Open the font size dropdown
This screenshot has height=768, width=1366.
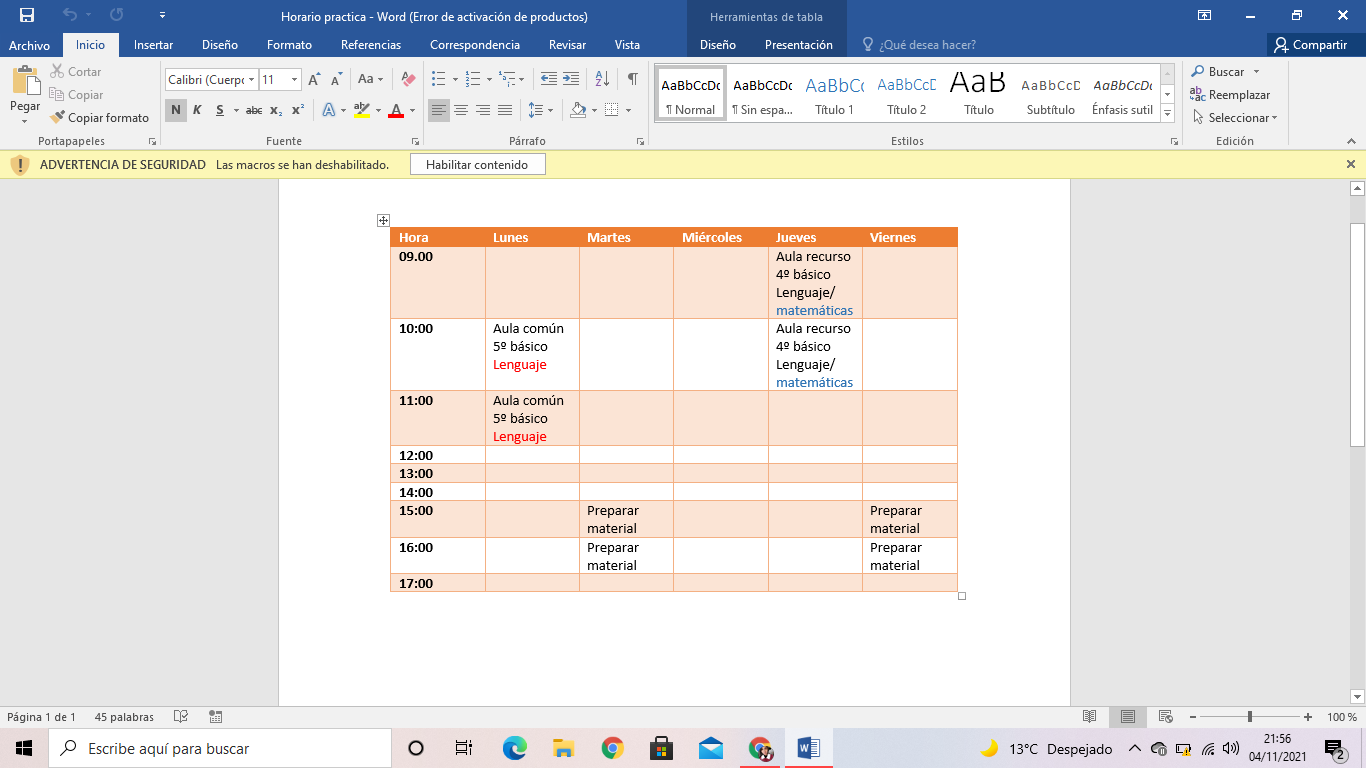[294, 79]
